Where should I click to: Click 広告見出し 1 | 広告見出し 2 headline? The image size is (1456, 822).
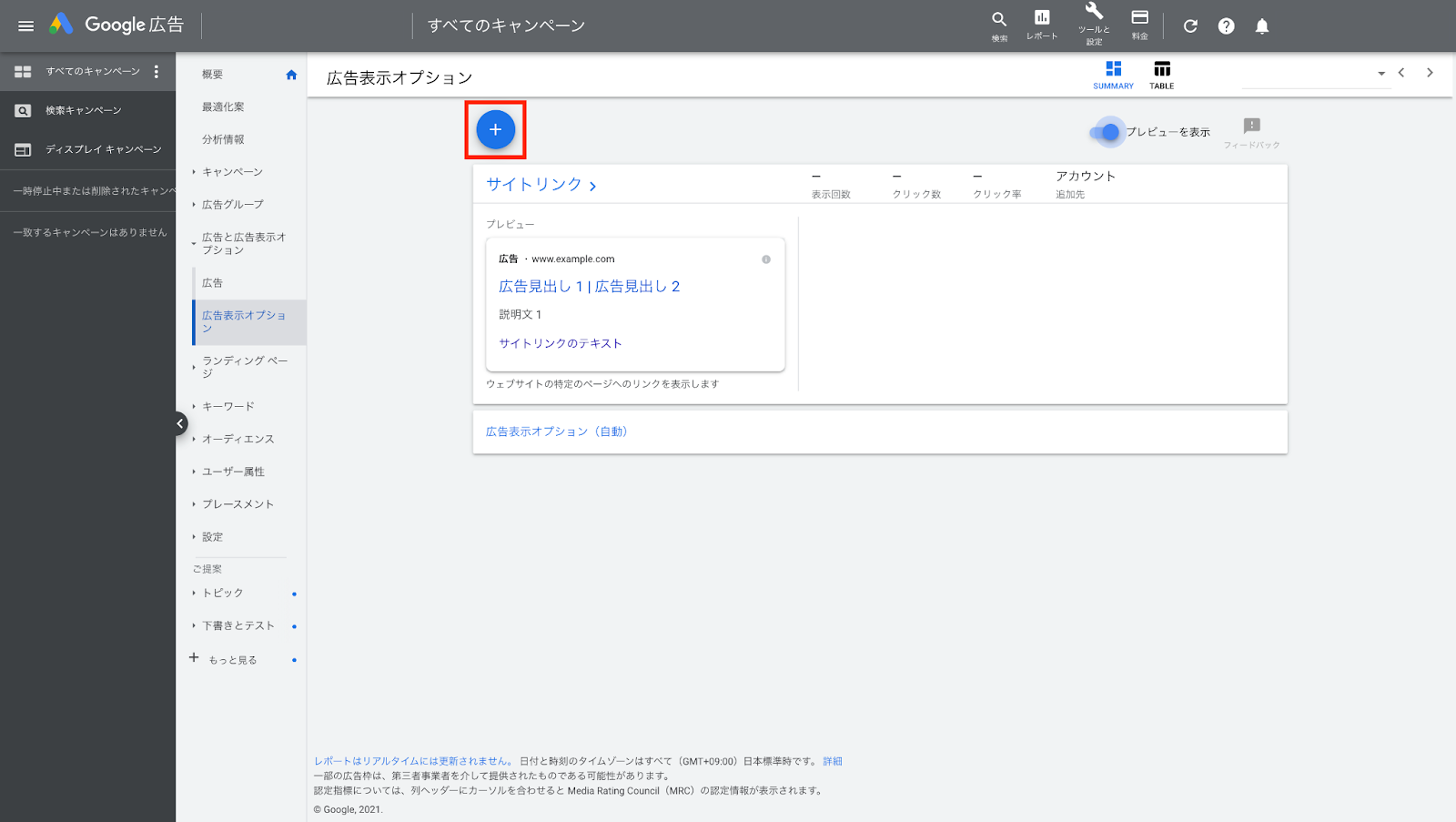click(590, 286)
